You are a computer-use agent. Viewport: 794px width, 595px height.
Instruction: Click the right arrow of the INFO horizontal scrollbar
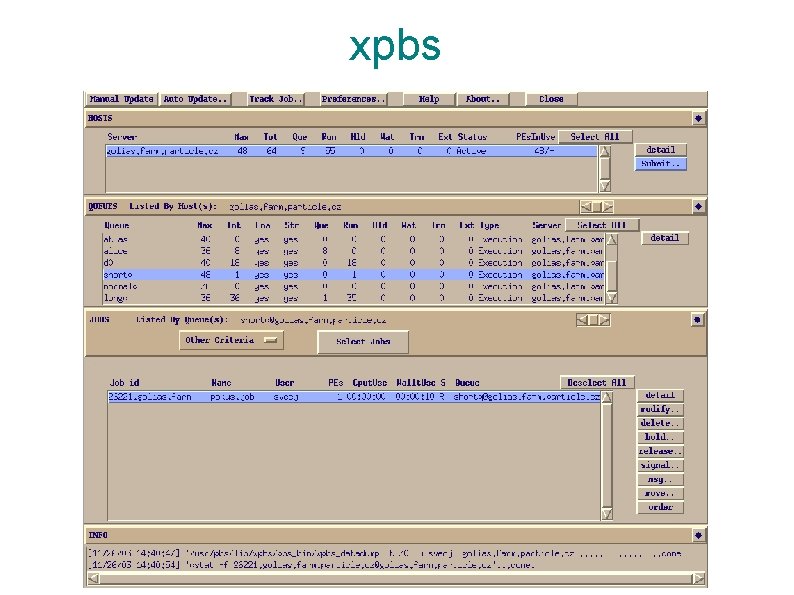coord(698,578)
